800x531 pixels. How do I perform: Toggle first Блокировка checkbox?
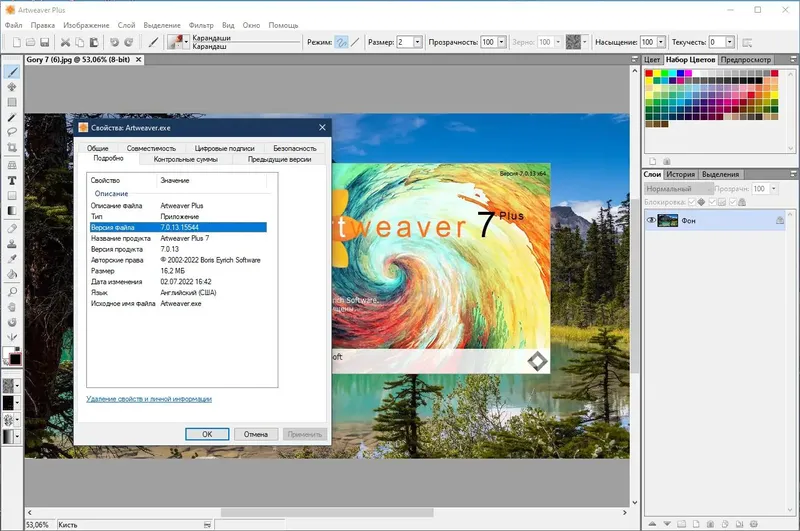coord(692,203)
